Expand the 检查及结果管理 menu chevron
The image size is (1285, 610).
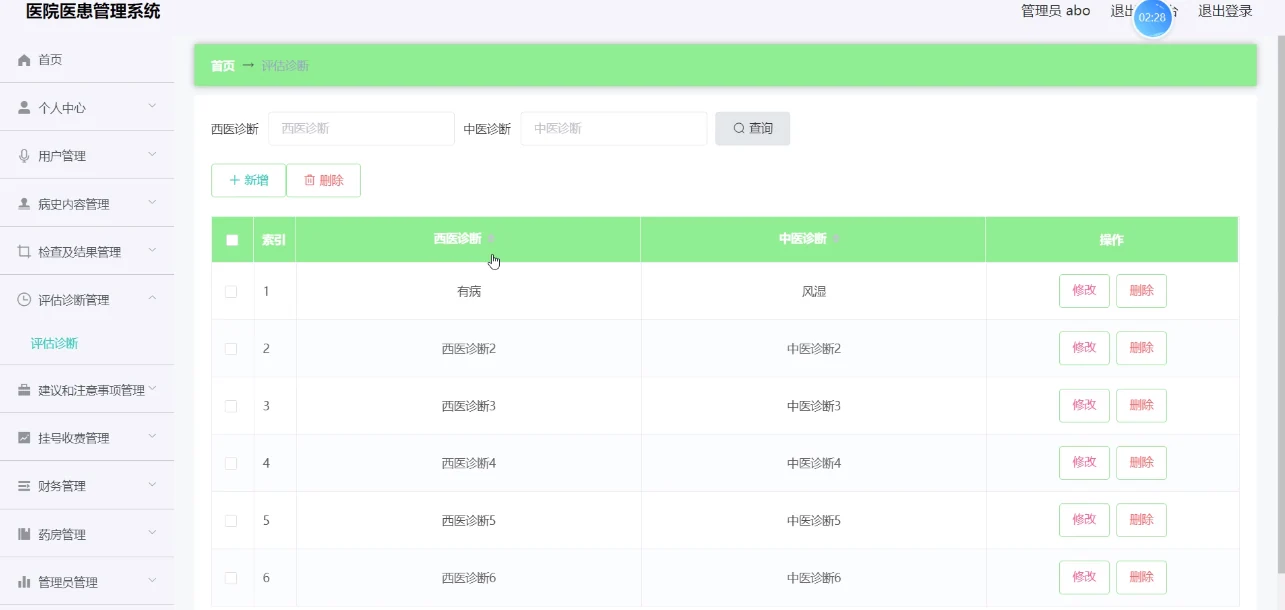point(152,250)
